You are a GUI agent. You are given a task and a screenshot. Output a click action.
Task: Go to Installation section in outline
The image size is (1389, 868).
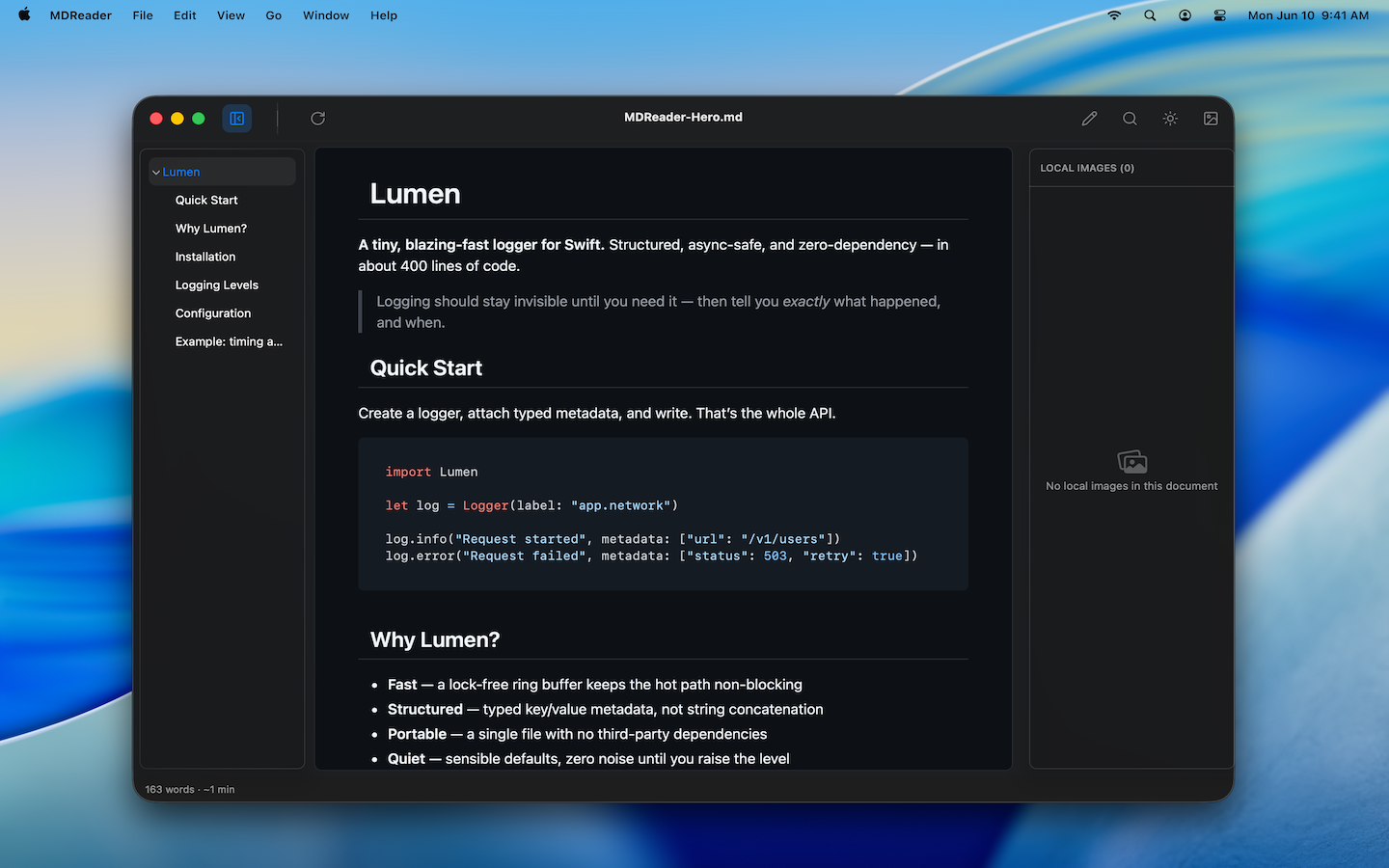205,257
